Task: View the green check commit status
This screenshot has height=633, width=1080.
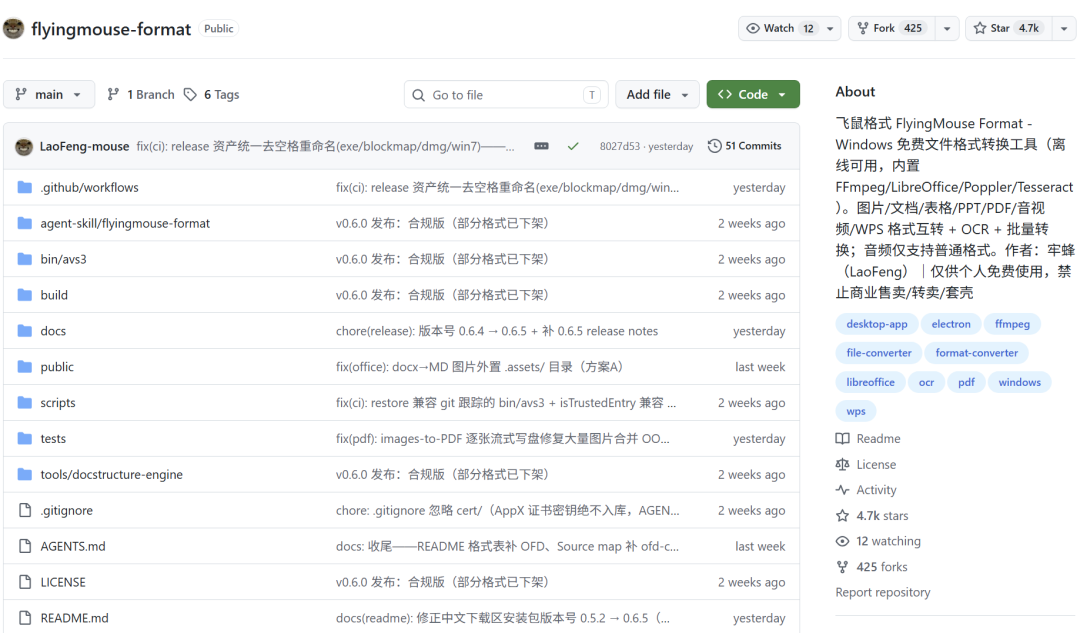Action: tap(573, 146)
